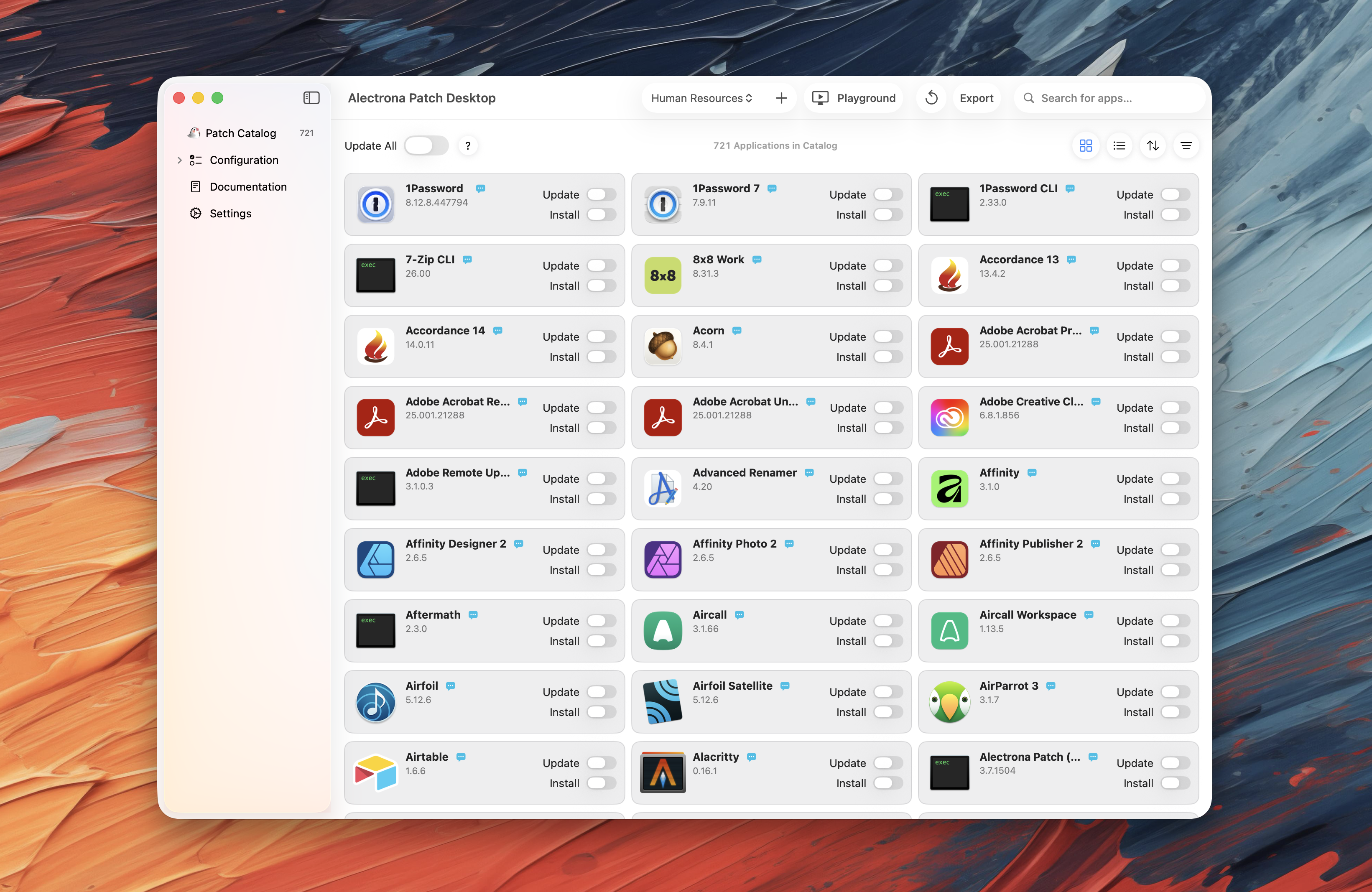The image size is (1372, 892).
Task: Toggle Install for 1Password 7
Action: pos(888,215)
